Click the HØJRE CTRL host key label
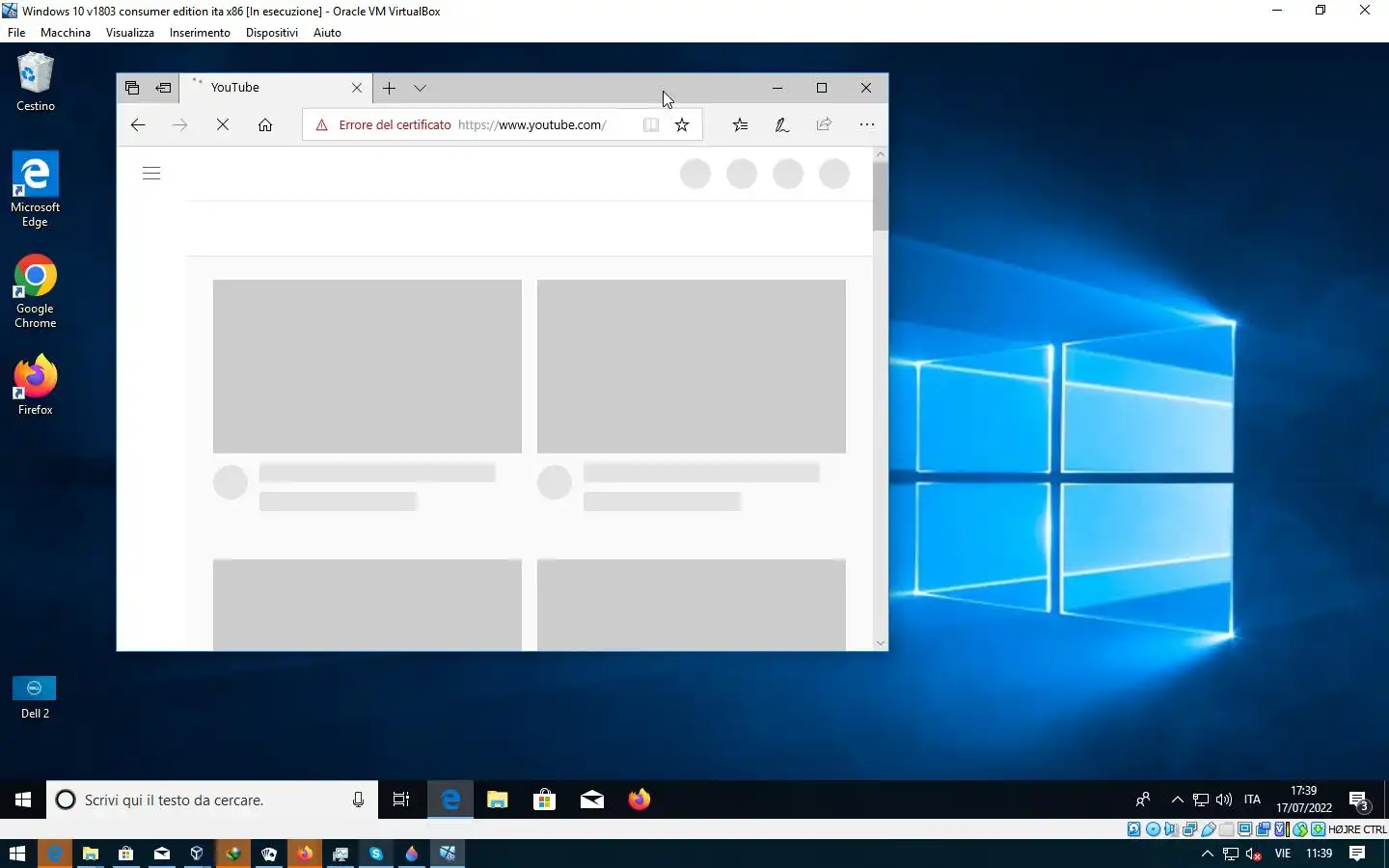The height and width of the screenshot is (868, 1389). 1357,829
